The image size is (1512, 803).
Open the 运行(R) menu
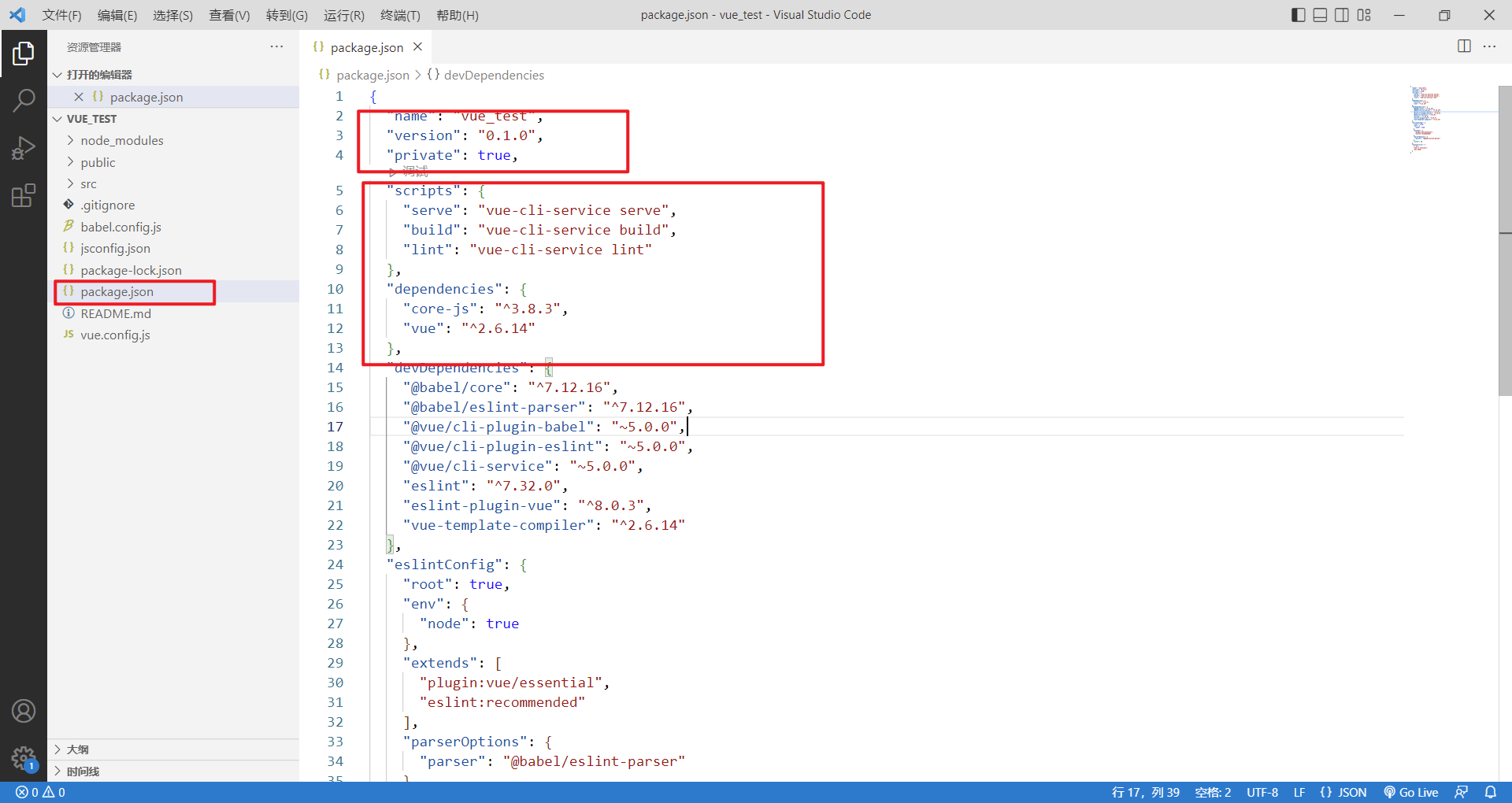[x=344, y=15]
